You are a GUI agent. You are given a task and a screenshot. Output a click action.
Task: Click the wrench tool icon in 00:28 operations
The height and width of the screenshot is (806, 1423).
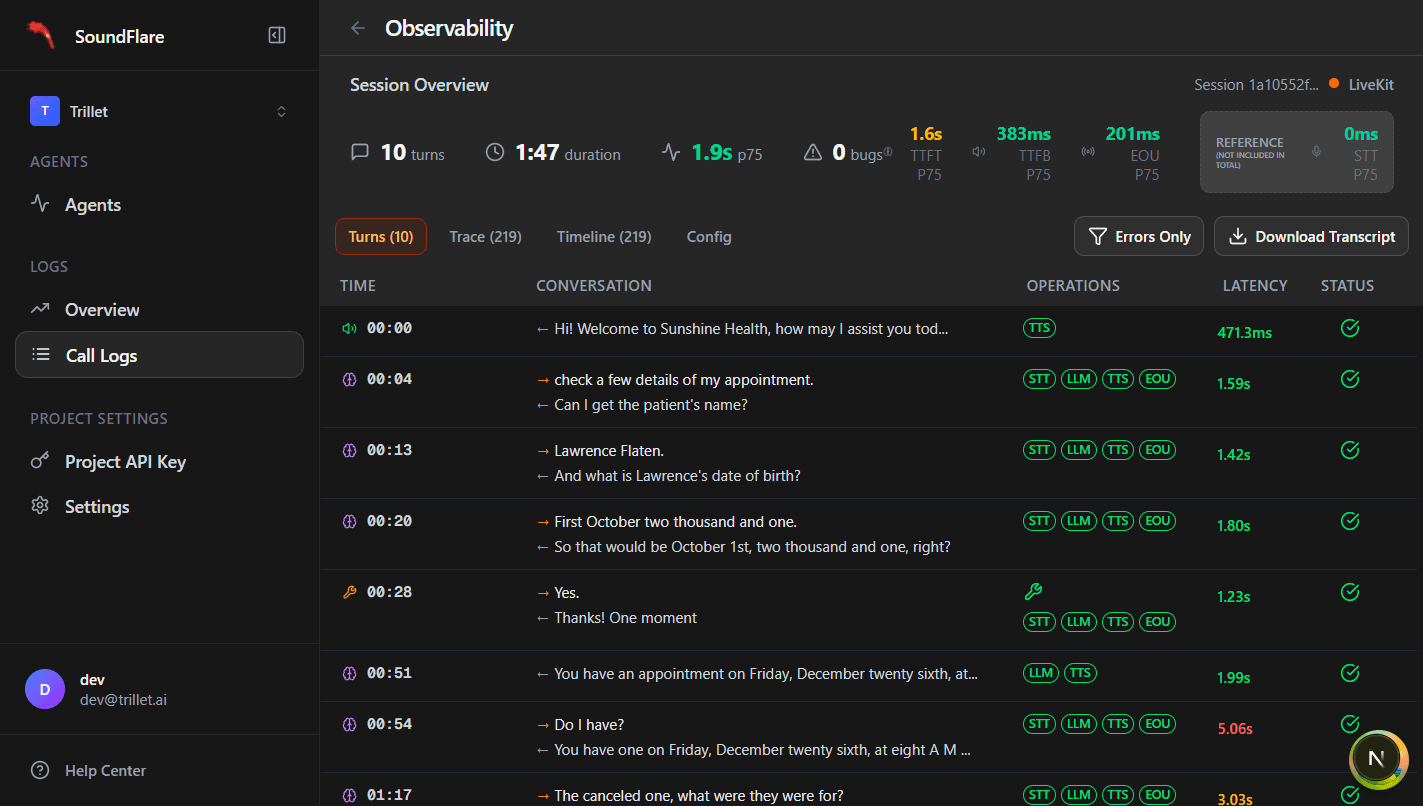pyautogui.click(x=1034, y=592)
